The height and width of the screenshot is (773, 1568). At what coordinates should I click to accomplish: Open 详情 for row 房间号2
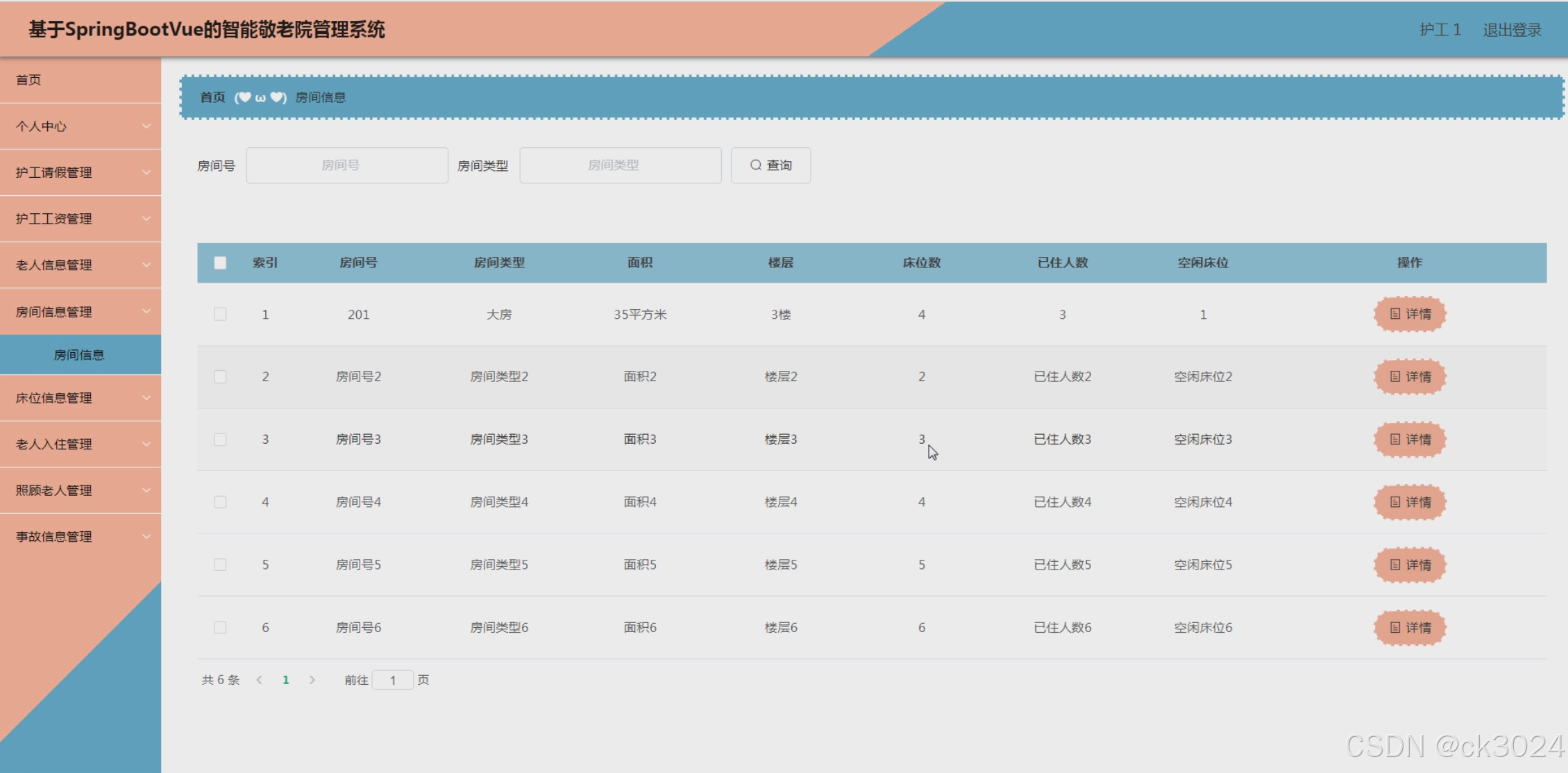point(1410,377)
